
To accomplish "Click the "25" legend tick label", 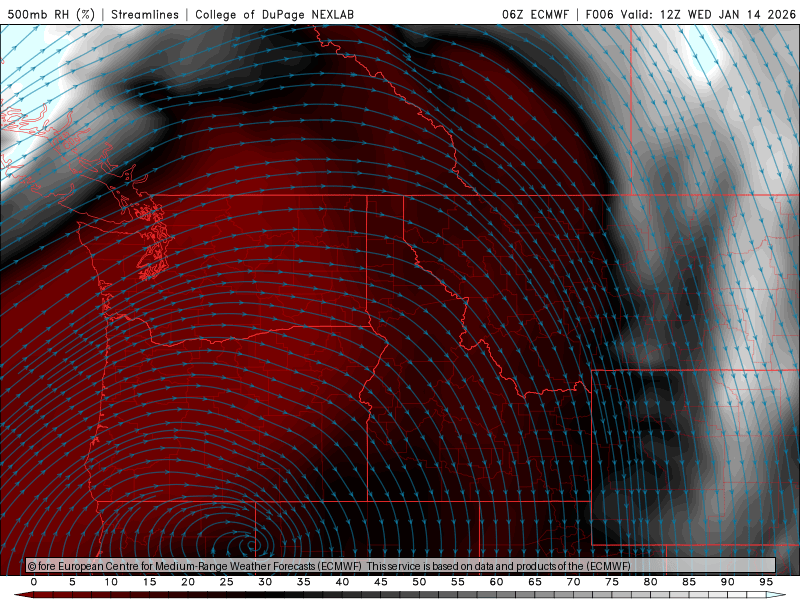I will click(x=227, y=582).
